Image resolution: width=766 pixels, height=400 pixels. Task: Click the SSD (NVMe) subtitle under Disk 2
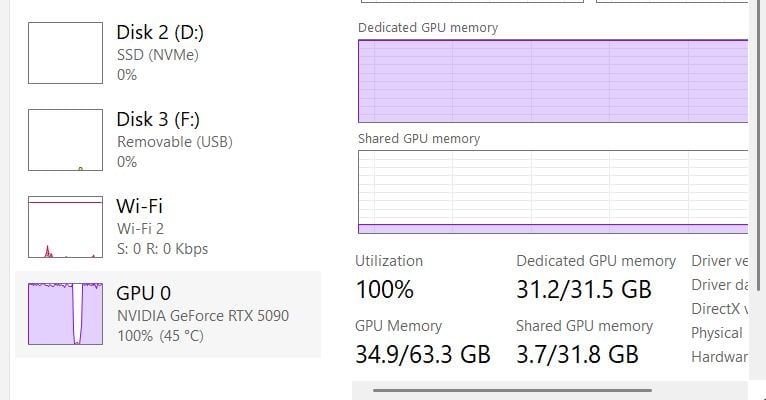(x=158, y=55)
